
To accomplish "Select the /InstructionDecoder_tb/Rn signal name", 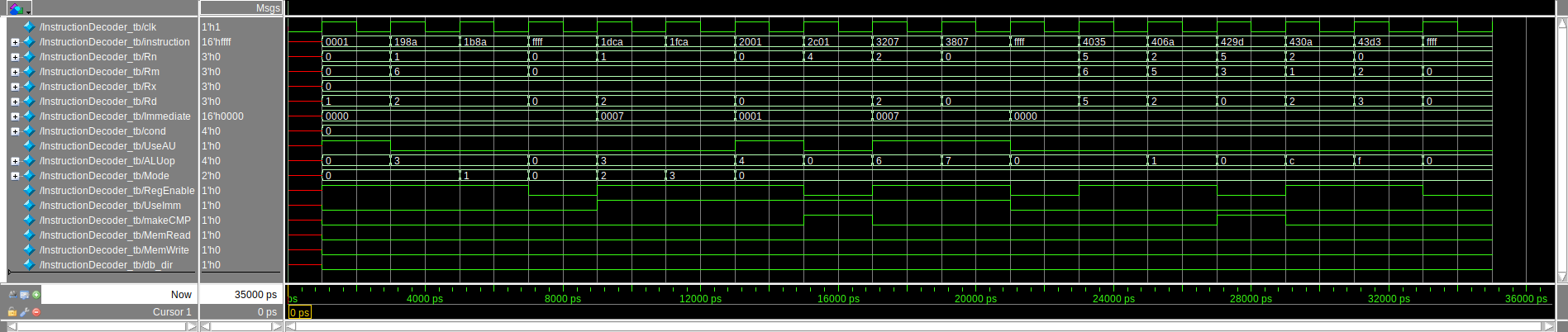I will point(98,57).
